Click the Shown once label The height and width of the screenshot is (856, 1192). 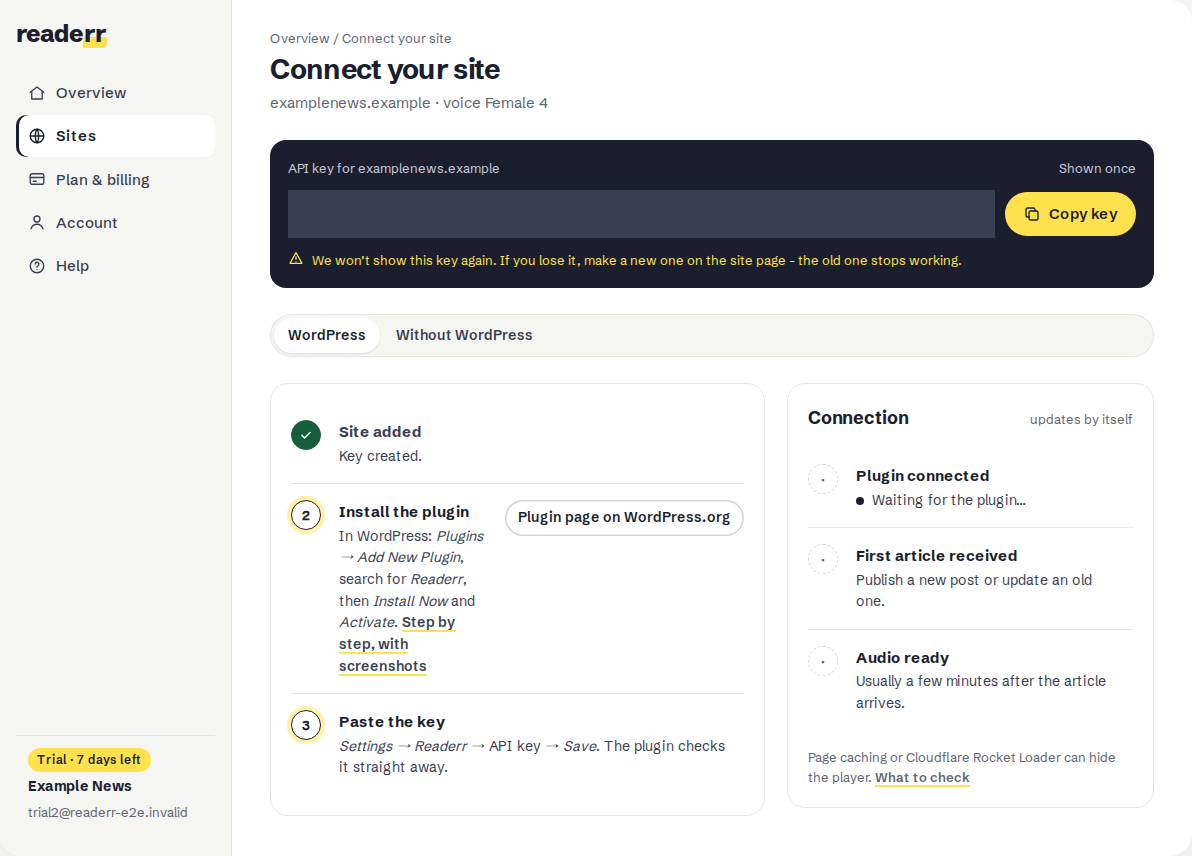(1097, 169)
